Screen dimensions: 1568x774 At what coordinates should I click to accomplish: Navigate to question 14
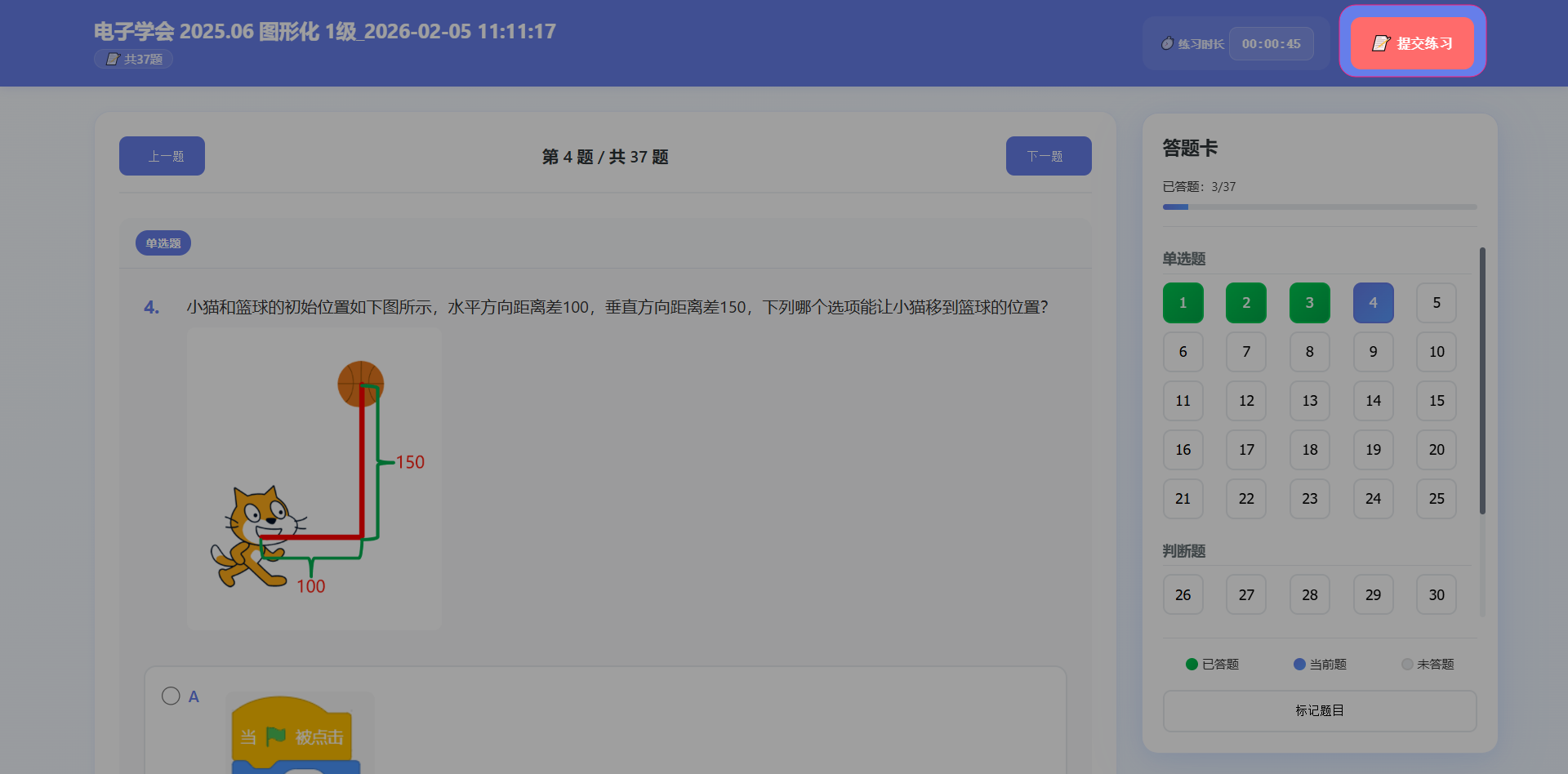(1374, 401)
